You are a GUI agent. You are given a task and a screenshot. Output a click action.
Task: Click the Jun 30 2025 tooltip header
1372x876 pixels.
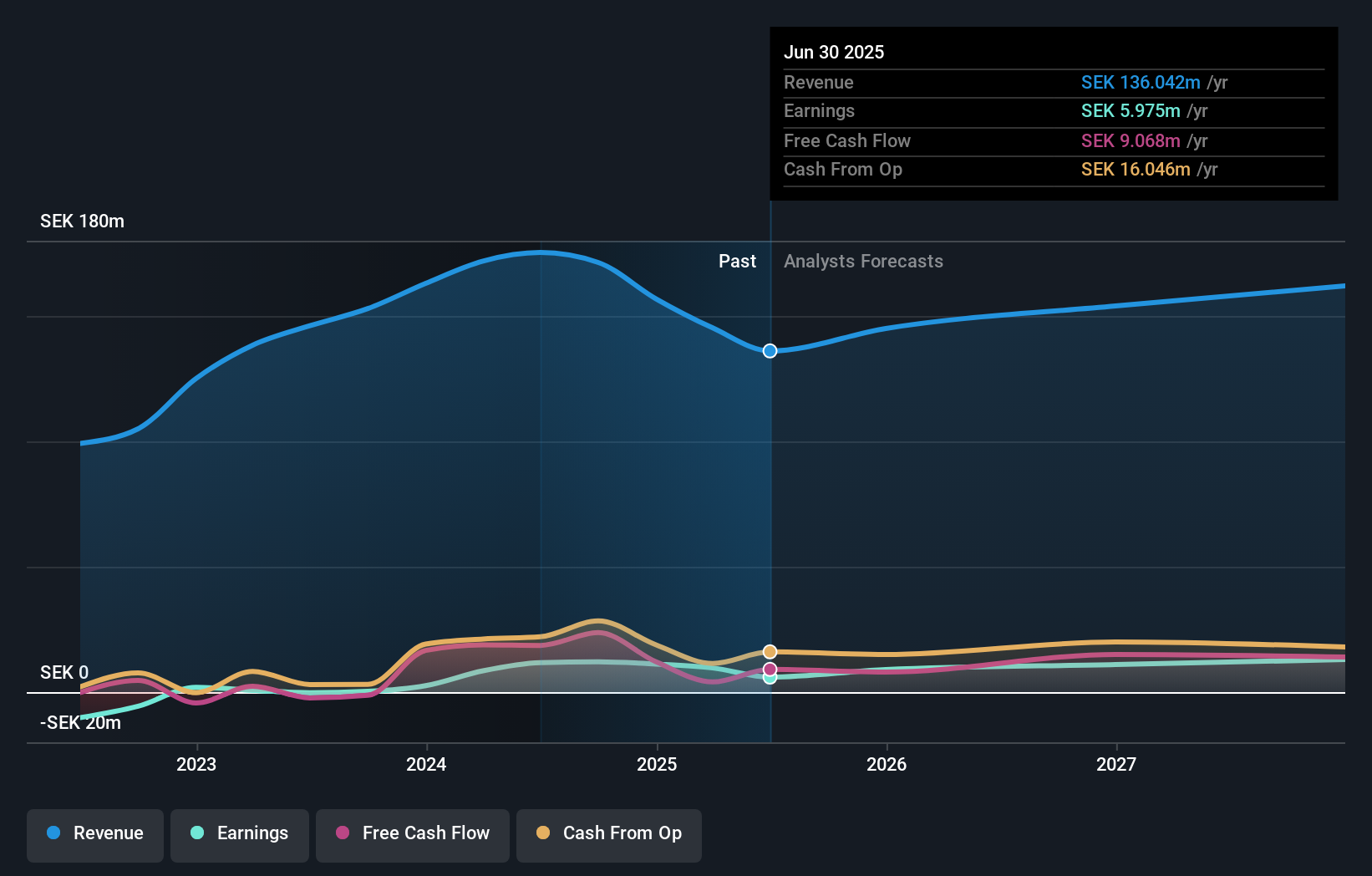[834, 52]
